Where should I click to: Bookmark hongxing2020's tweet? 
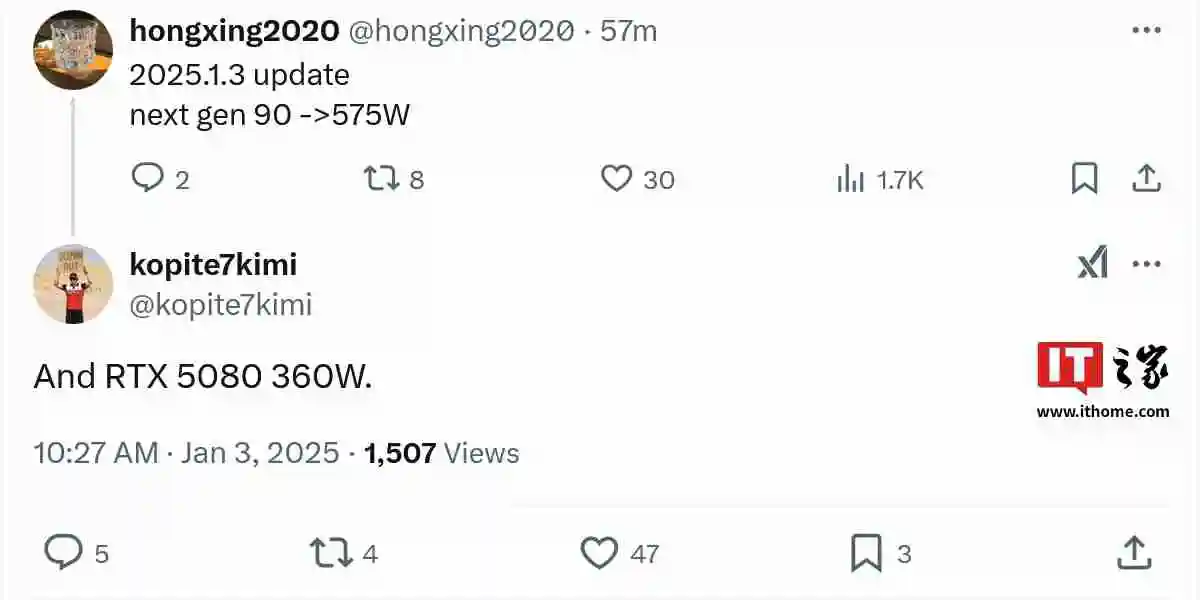[1084, 179]
